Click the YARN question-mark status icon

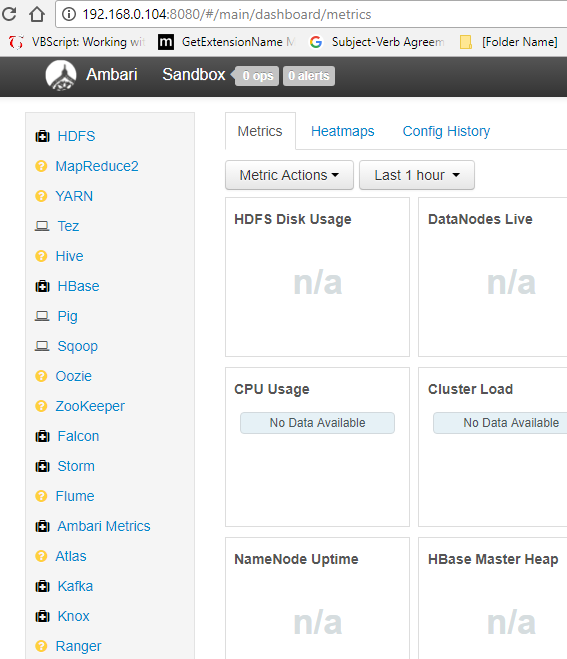tap(41, 196)
